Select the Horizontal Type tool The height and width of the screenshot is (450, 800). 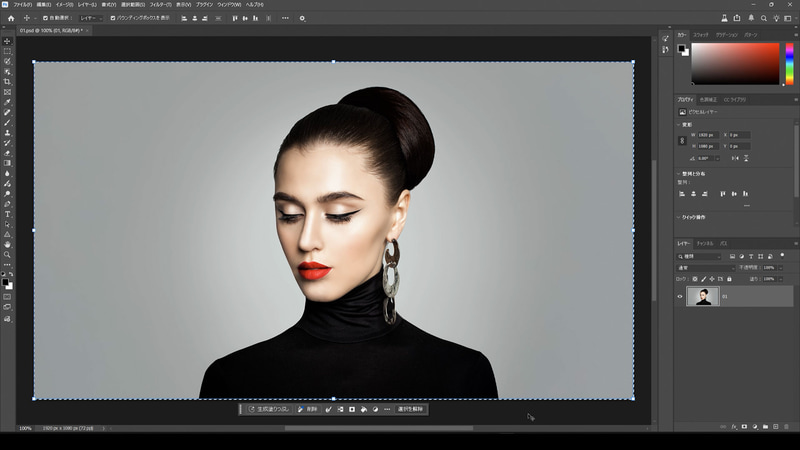click(x=7, y=214)
